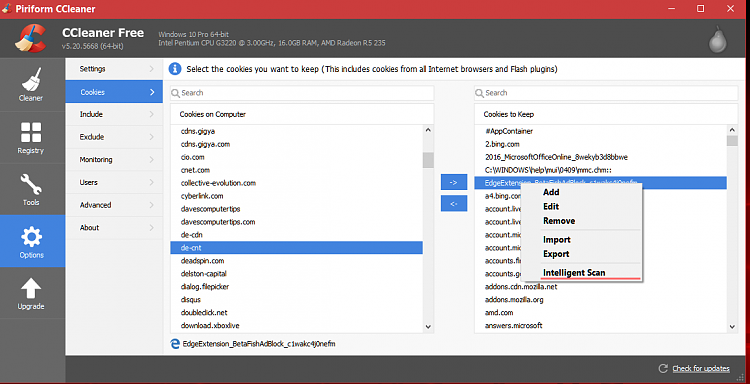This screenshot has width=750, height=384.
Task: Click magnifier icon in right Search box
Action: coord(480,93)
